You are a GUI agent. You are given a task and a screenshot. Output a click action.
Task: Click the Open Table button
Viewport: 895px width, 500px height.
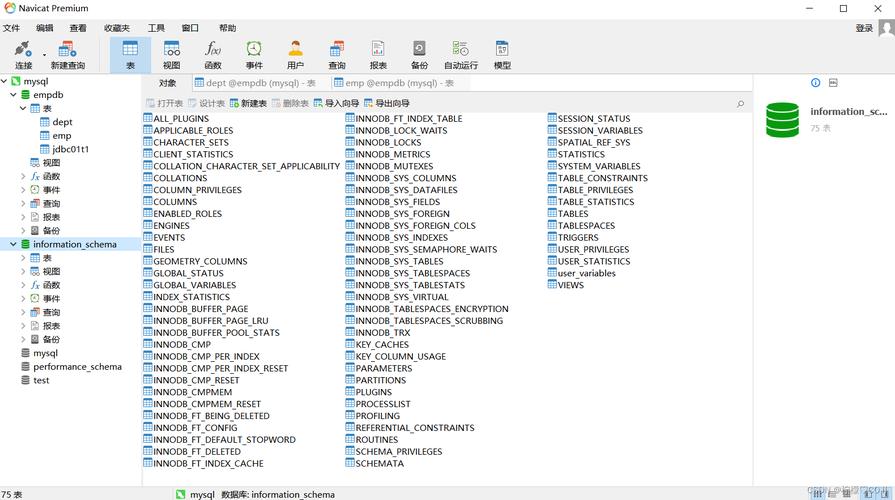(x=164, y=103)
